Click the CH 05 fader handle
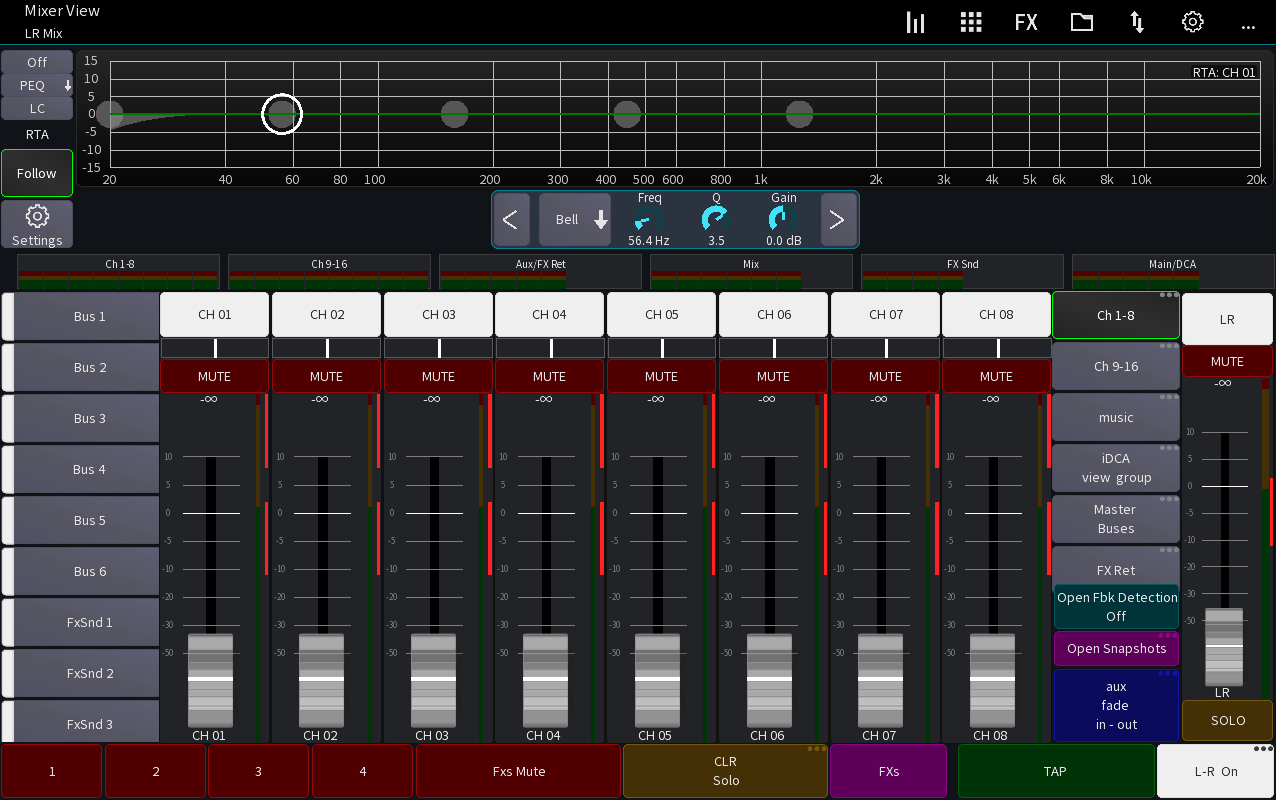The height and width of the screenshot is (800, 1276). pos(655,678)
